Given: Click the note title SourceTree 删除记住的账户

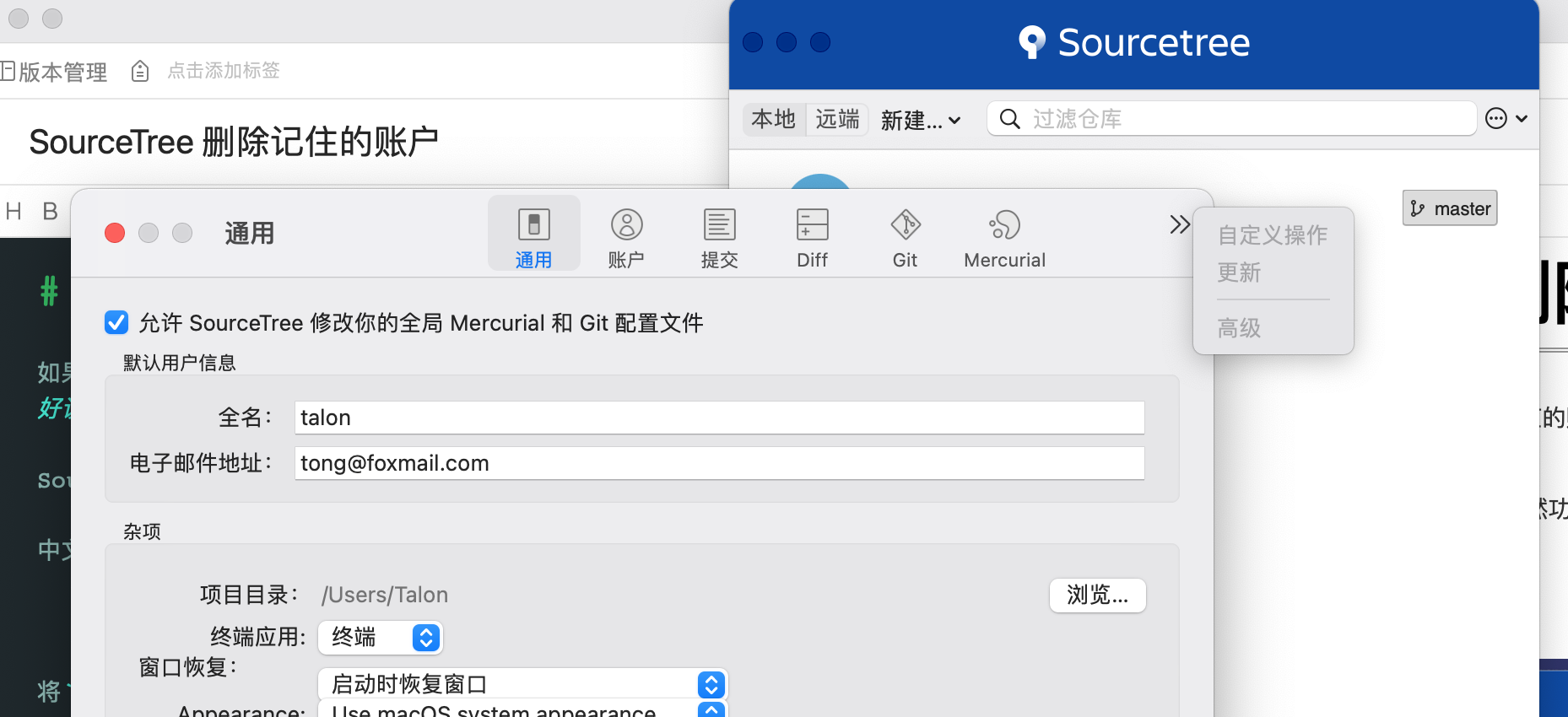Looking at the screenshot, I should click(234, 142).
